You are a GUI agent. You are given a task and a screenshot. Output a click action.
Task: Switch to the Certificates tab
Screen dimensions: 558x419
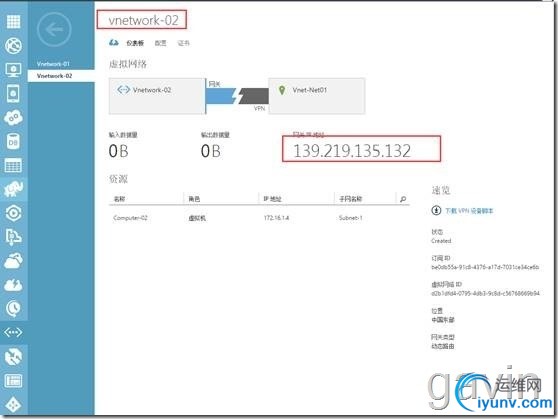184,43
